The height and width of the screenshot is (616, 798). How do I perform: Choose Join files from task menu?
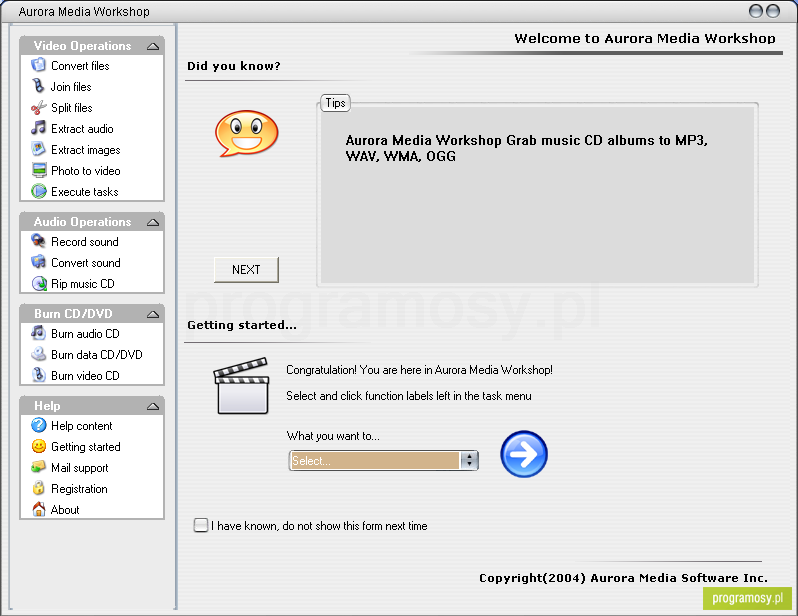(71, 87)
